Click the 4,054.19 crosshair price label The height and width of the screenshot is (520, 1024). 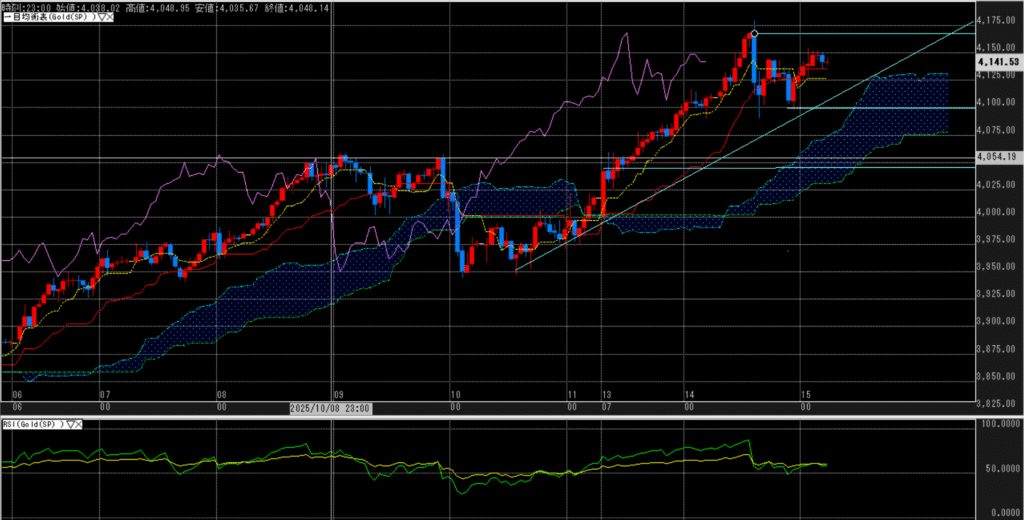(996, 157)
